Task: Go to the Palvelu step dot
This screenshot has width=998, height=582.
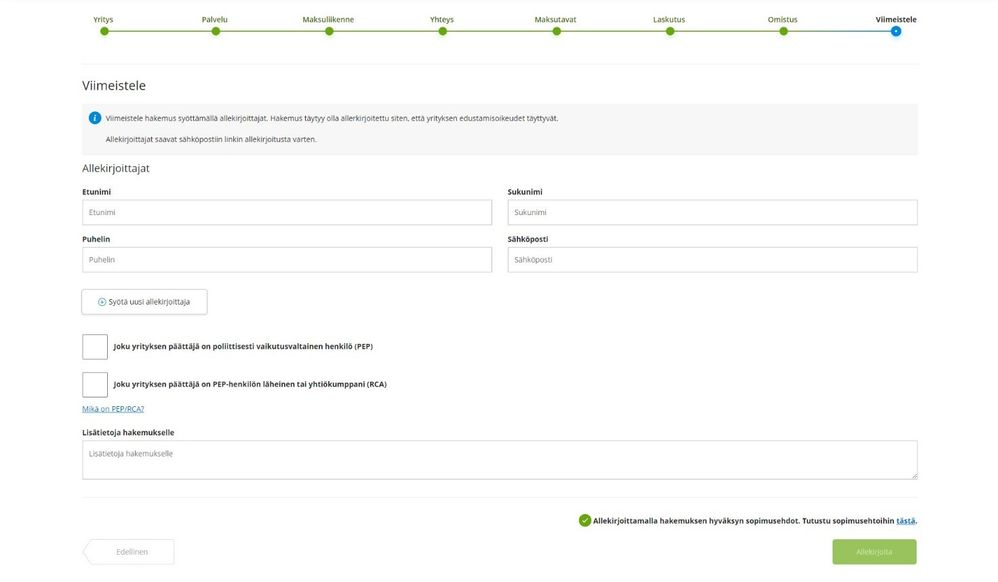Action: tap(216, 31)
